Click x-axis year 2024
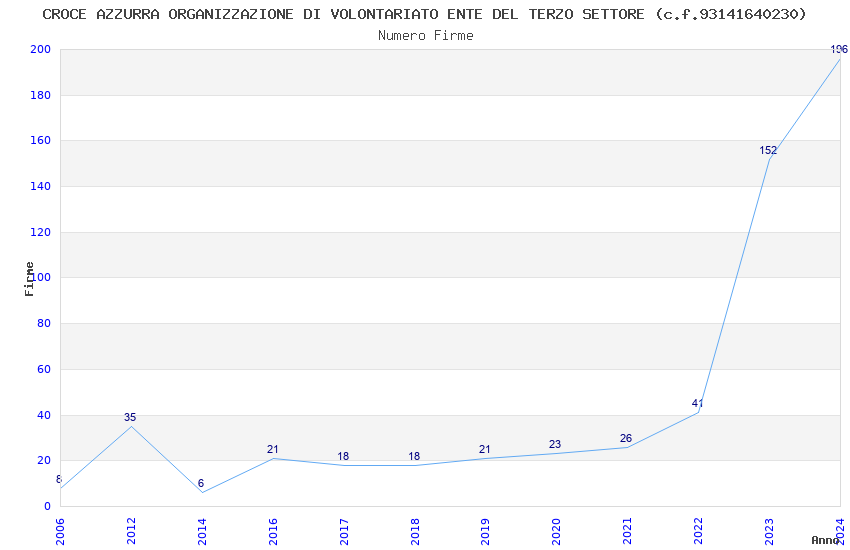The height and width of the screenshot is (550, 850). click(841, 532)
